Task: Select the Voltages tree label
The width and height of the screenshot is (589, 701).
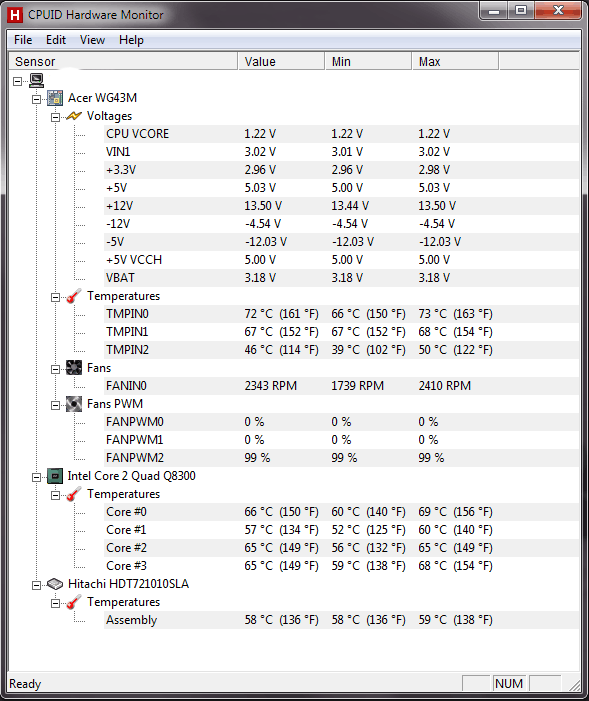Action: click(109, 116)
